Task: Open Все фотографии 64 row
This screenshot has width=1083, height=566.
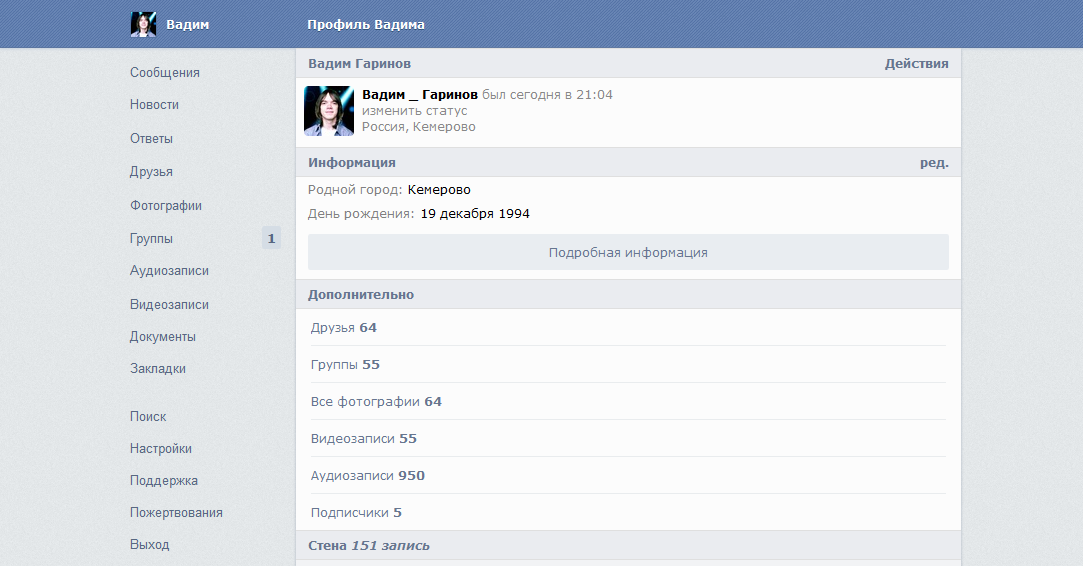Action: (x=376, y=401)
